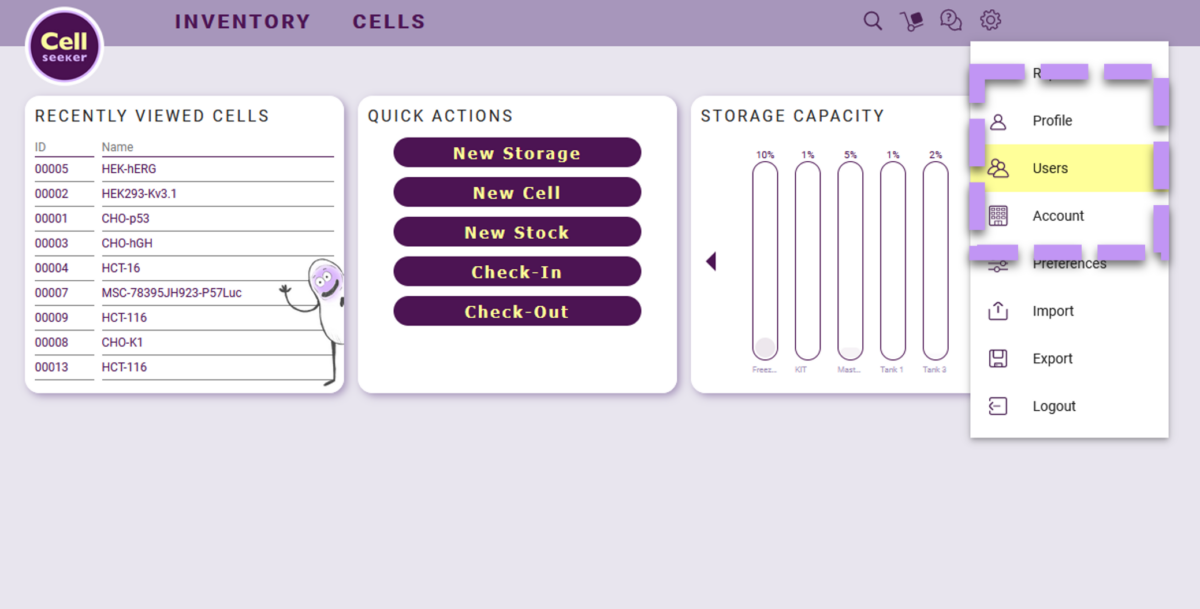Click the Users group icon

tap(998, 168)
